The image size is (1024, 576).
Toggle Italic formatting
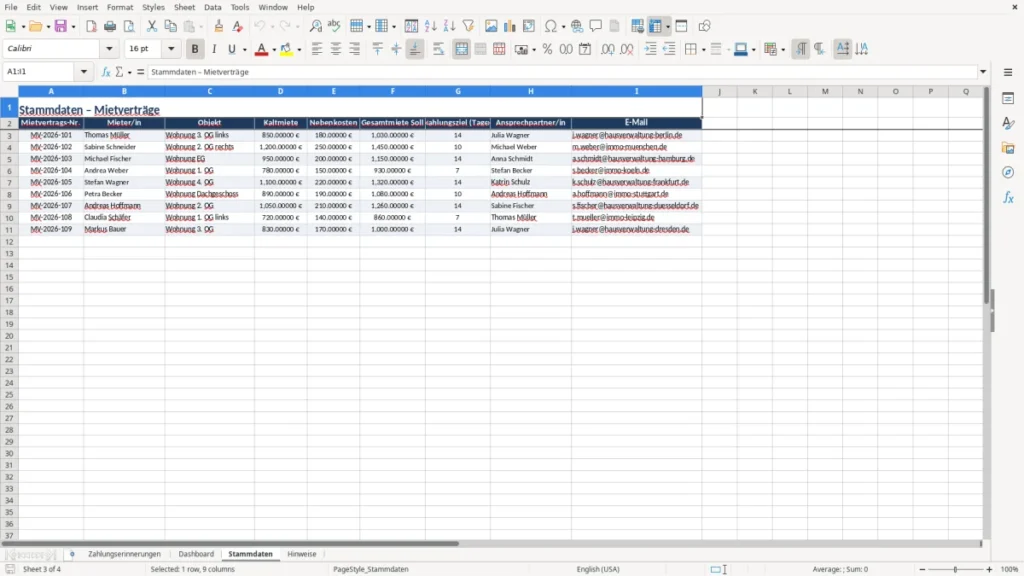pyautogui.click(x=214, y=49)
